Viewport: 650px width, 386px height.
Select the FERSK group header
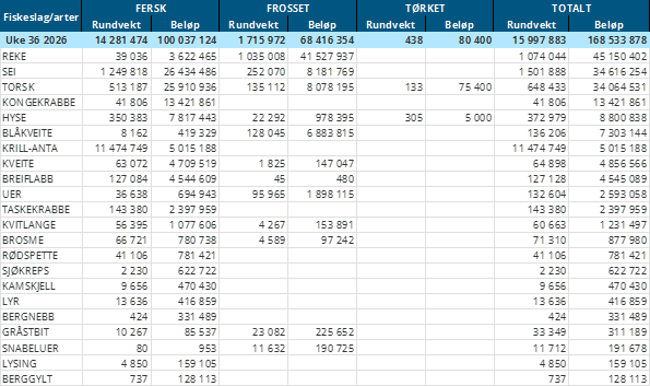pos(151,8)
